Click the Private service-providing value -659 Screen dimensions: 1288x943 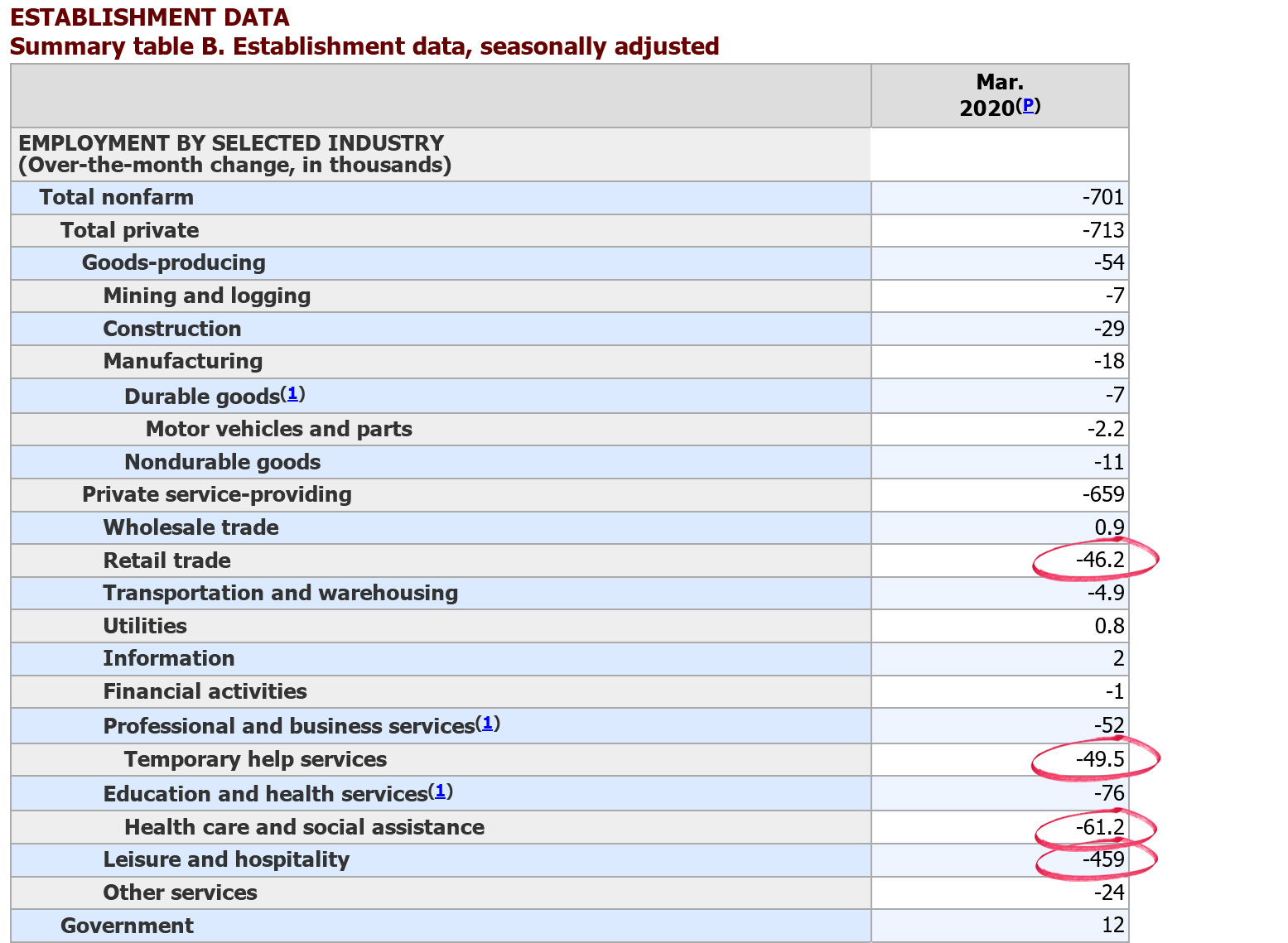coord(1103,494)
